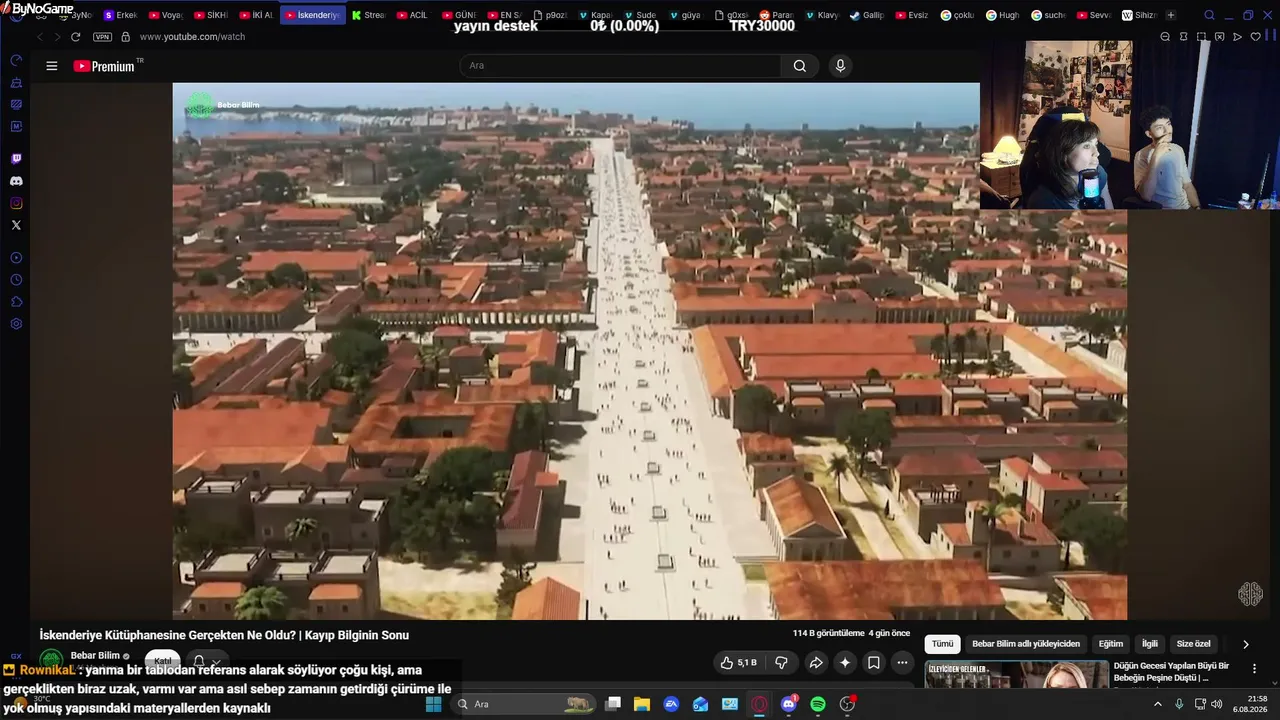Open the YouTube hamburger guide menu
1280x720 pixels.
(52, 66)
